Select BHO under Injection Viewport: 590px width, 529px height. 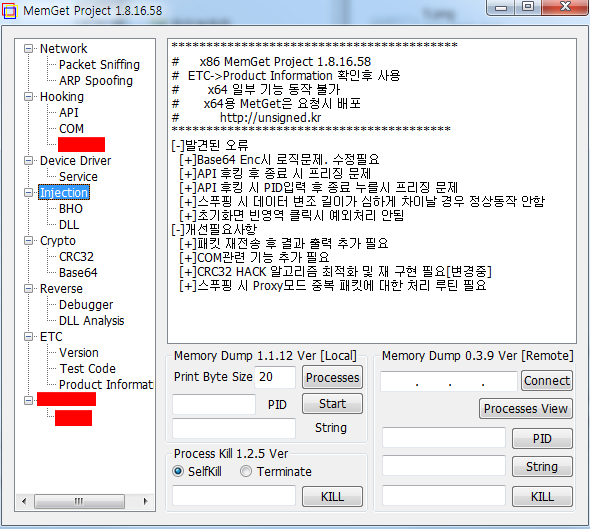(x=71, y=208)
